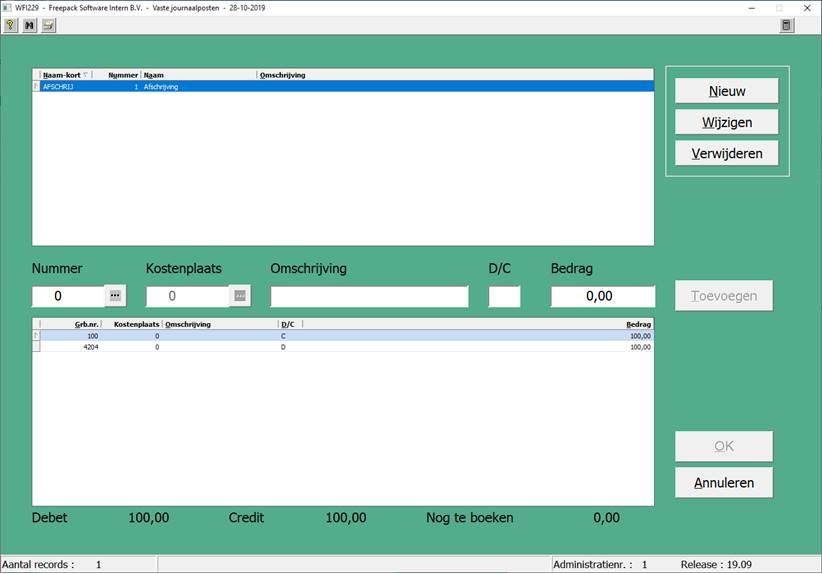This screenshot has height=574, width=822.
Task: Click into the Bedrag input field
Action: pos(603,297)
